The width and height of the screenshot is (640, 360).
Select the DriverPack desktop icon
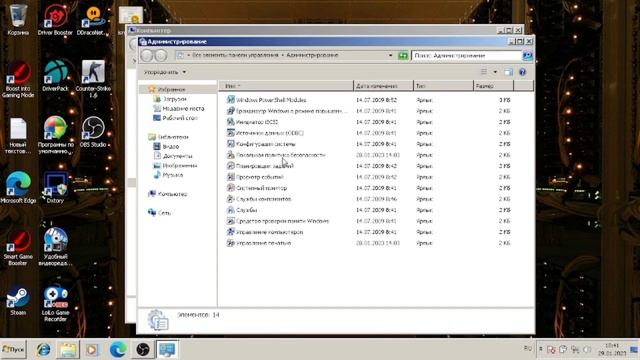55,76
